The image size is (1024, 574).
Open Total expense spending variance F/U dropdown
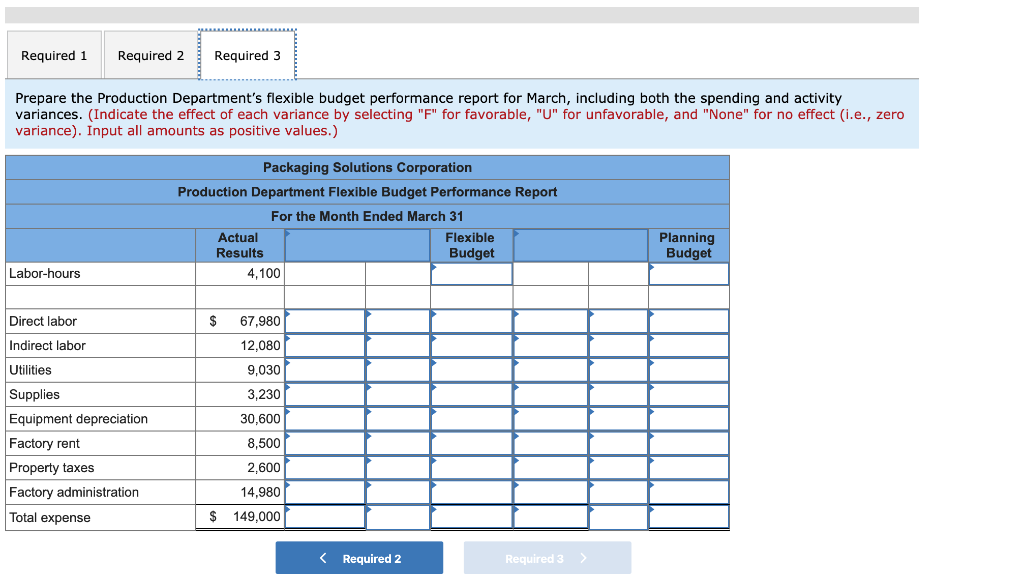click(x=398, y=517)
